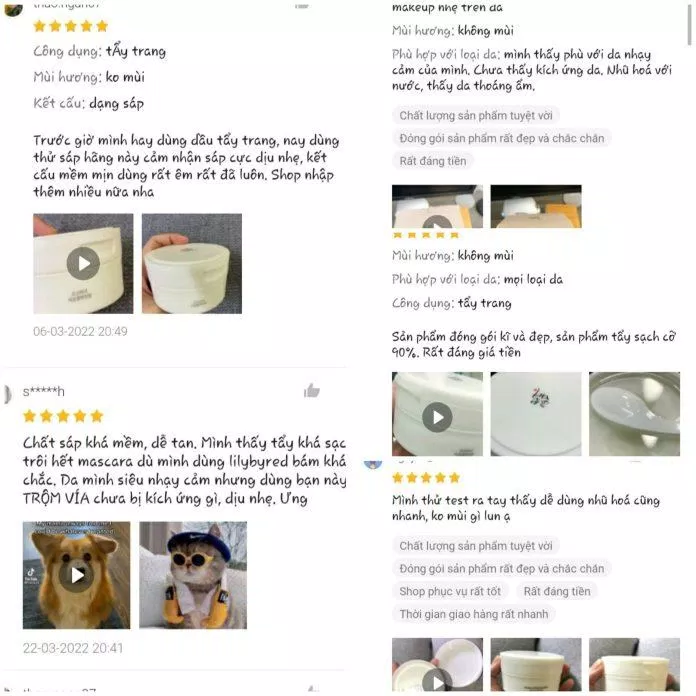Play the white jar video in right column

coord(437,414)
